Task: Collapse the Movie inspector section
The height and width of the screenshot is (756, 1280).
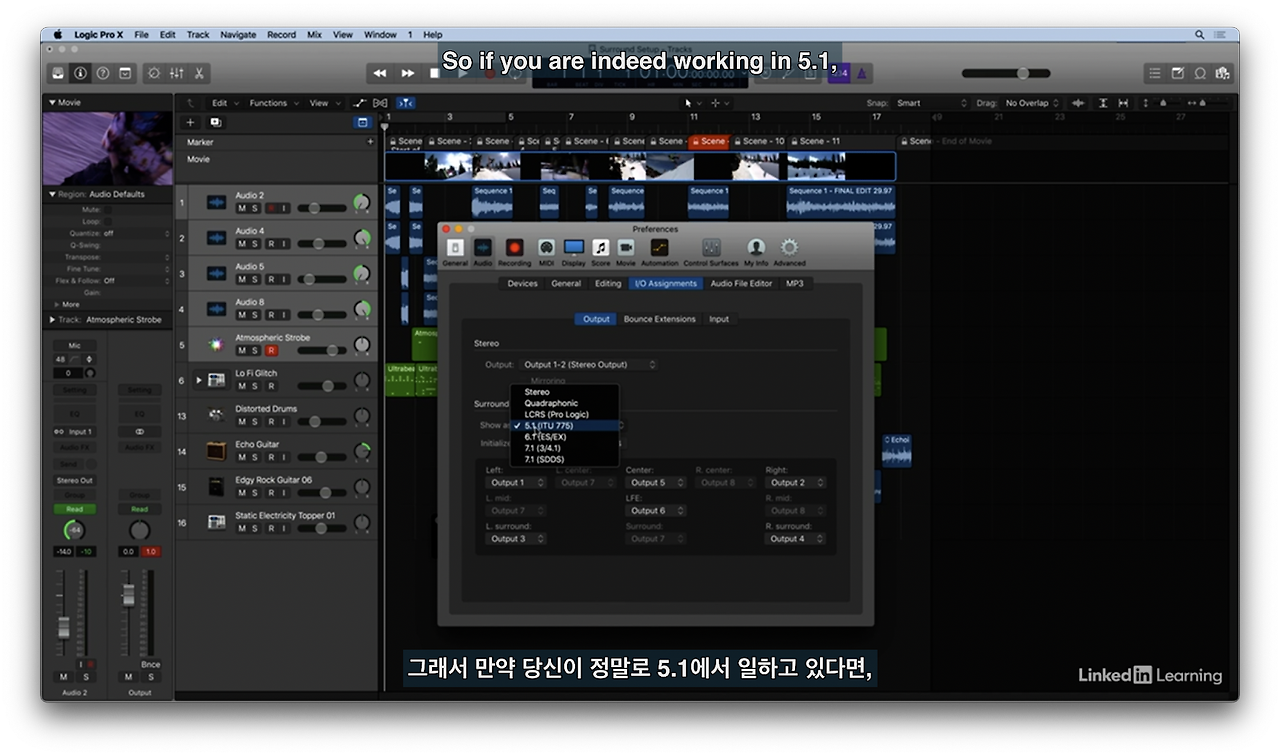Action: [52, 103]
